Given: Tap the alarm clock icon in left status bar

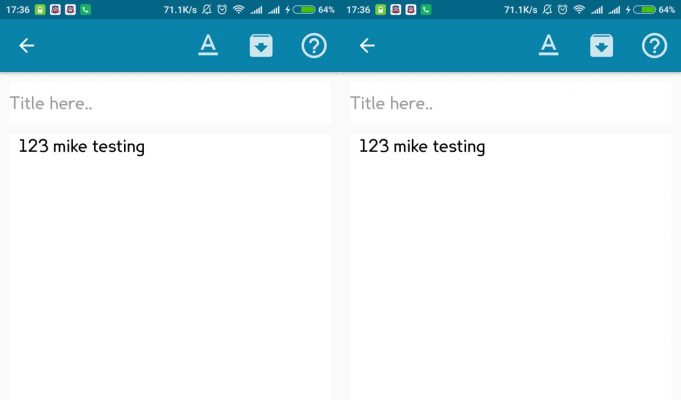Looking at the screenshot, I should click(222, 10).
